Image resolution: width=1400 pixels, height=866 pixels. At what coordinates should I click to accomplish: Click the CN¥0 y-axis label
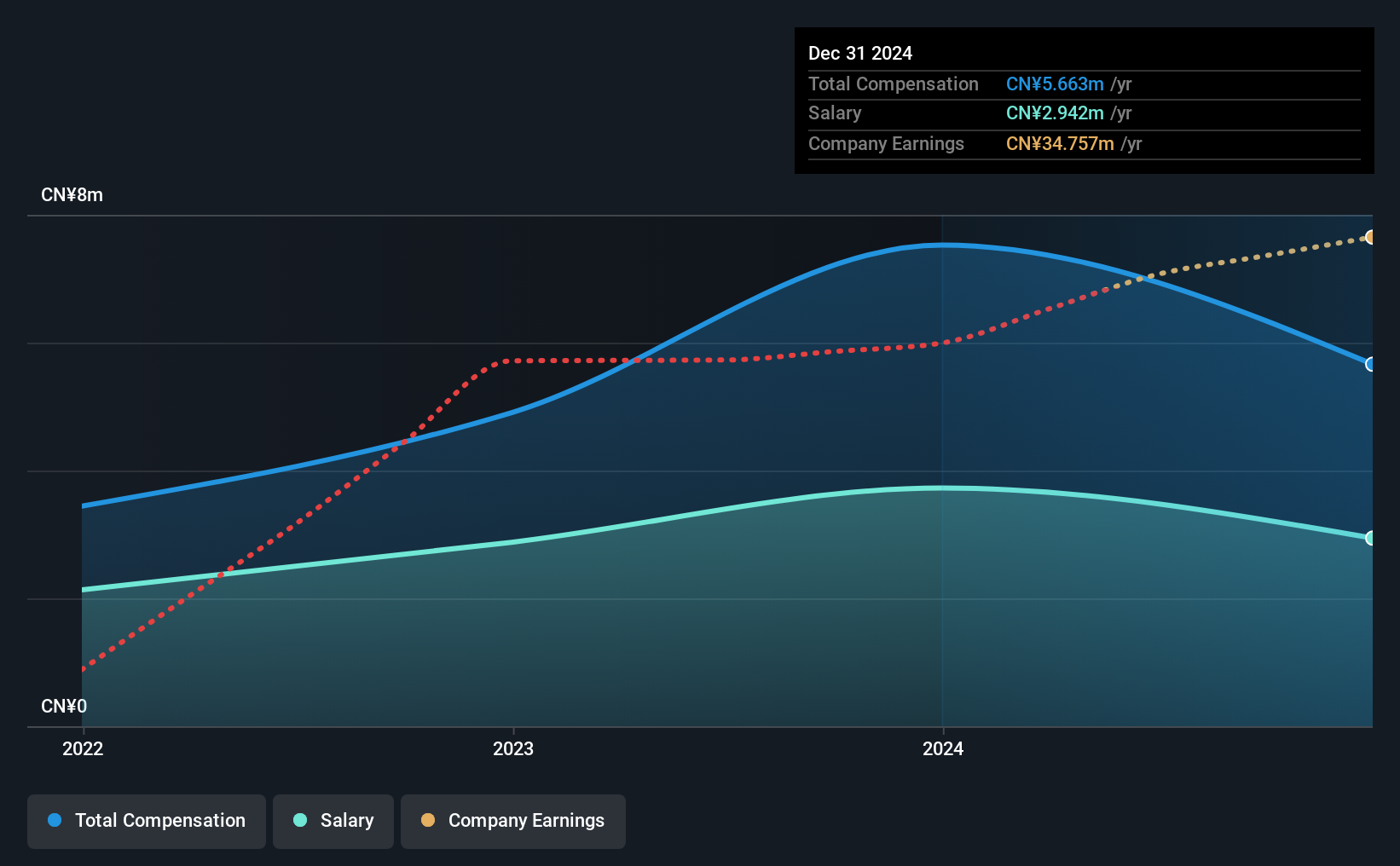(64, 707)
